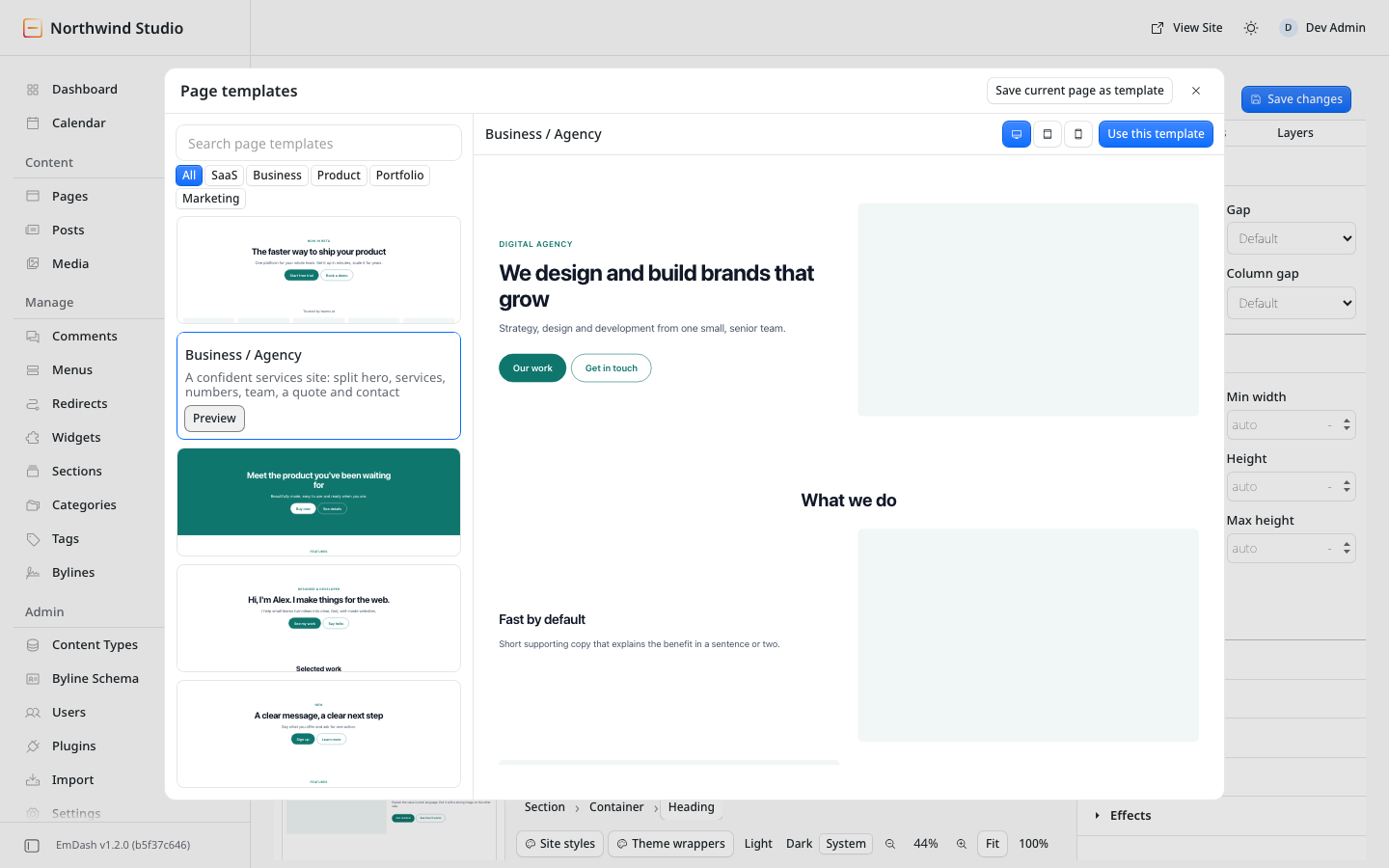Switch preview to tablet view

[1048, 134]
